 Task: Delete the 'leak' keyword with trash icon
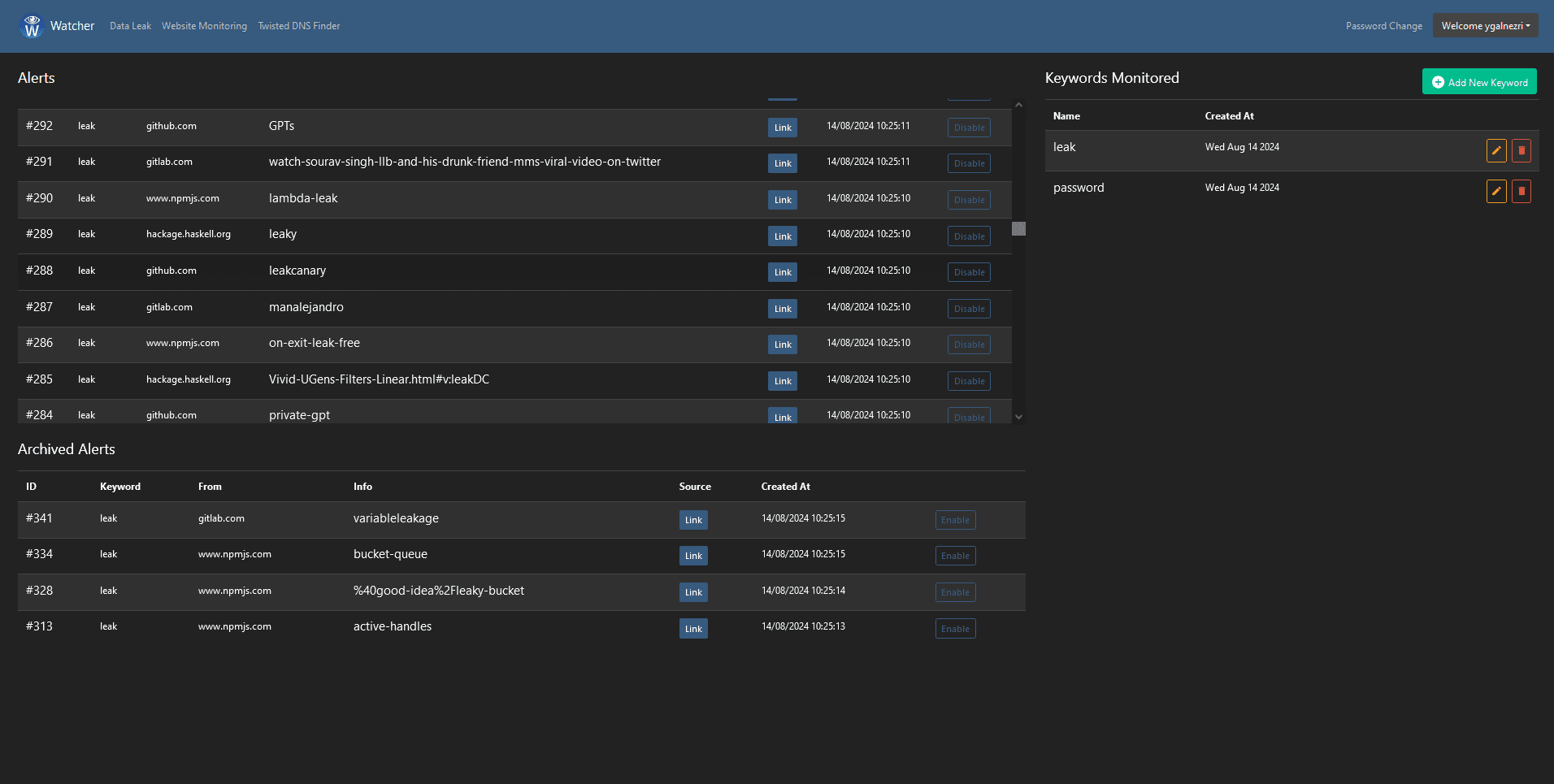(1521, 150)
